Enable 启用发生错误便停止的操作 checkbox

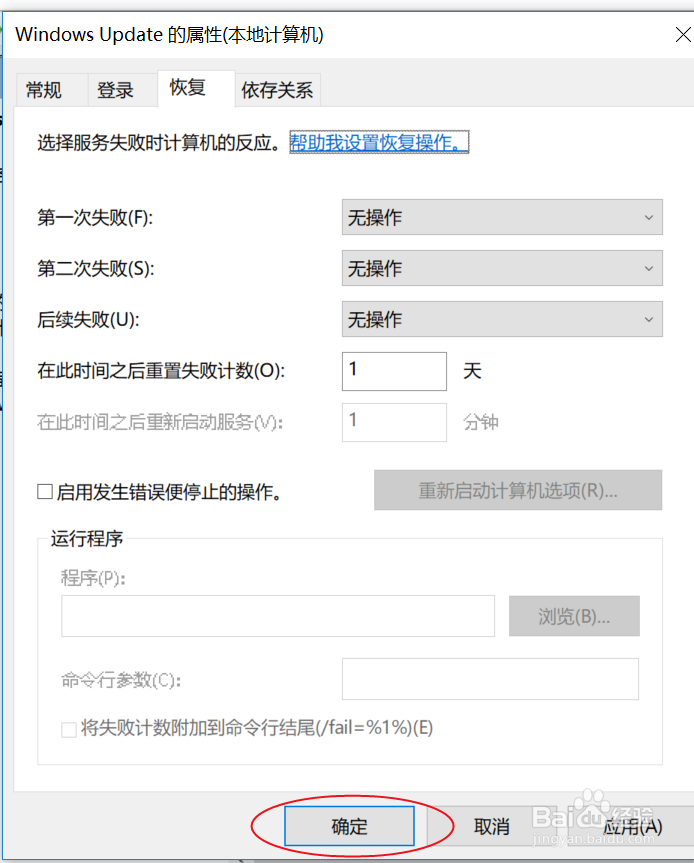click(45, 491)
